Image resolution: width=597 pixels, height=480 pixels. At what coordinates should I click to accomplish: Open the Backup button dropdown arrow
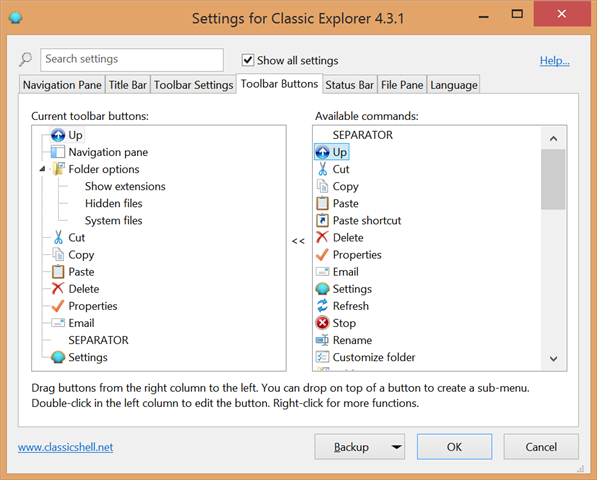tap(396, 447)
